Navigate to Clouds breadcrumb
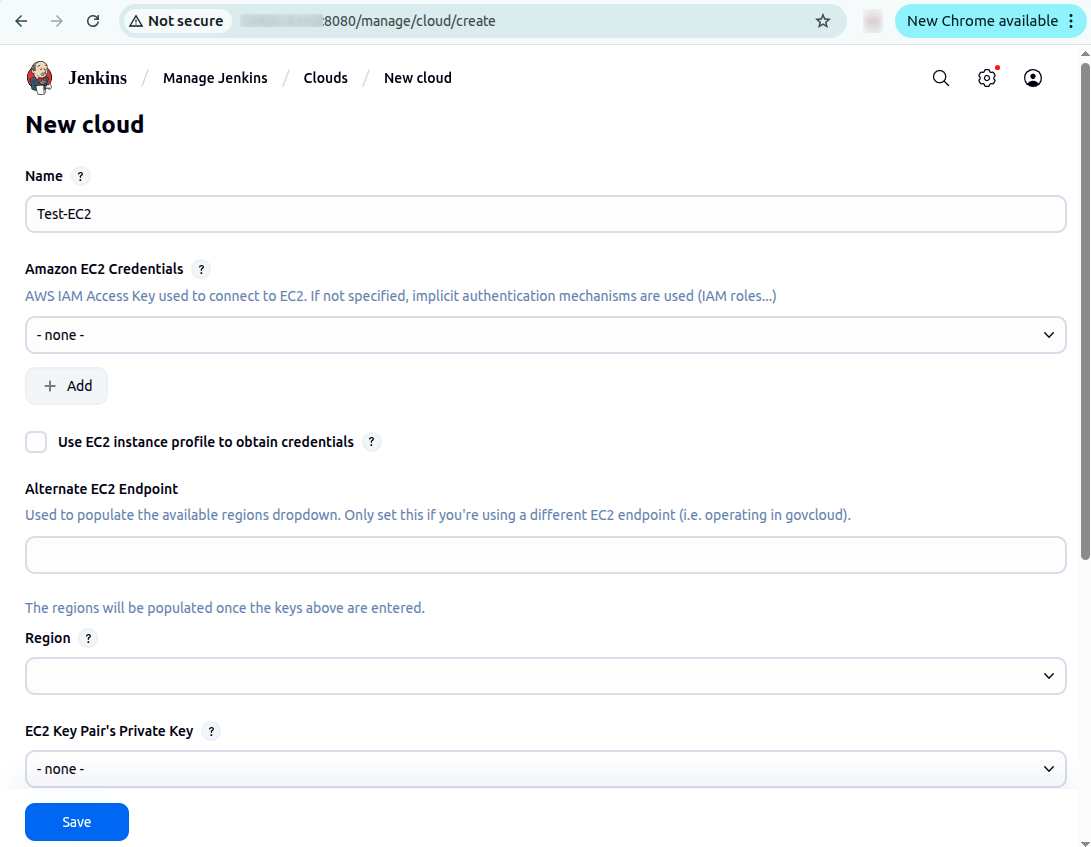Screen dimensions: 1091x847 point(325,78)
